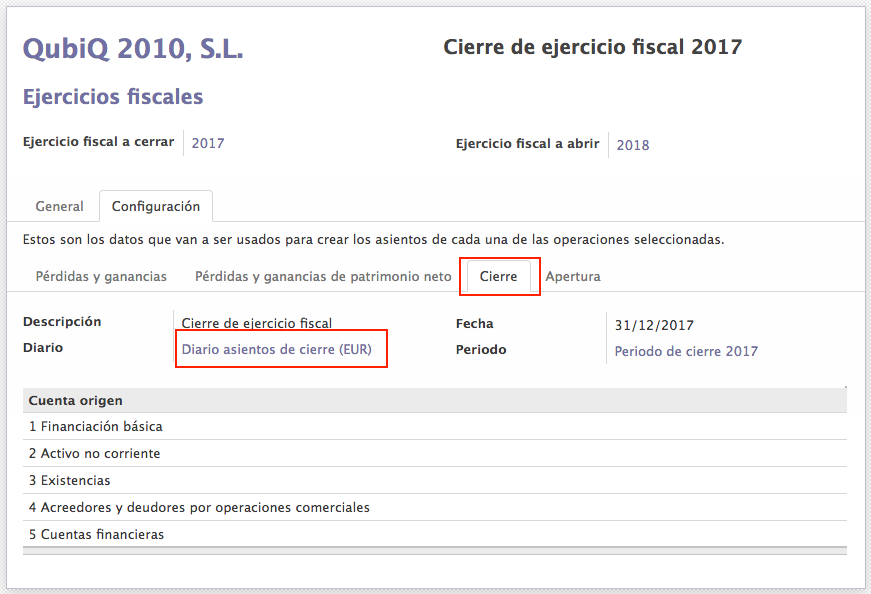The width and height of the screenshot is (871, 594).
Task: Open the Pérdidas y ganancias tab
Action: (101, 276)
